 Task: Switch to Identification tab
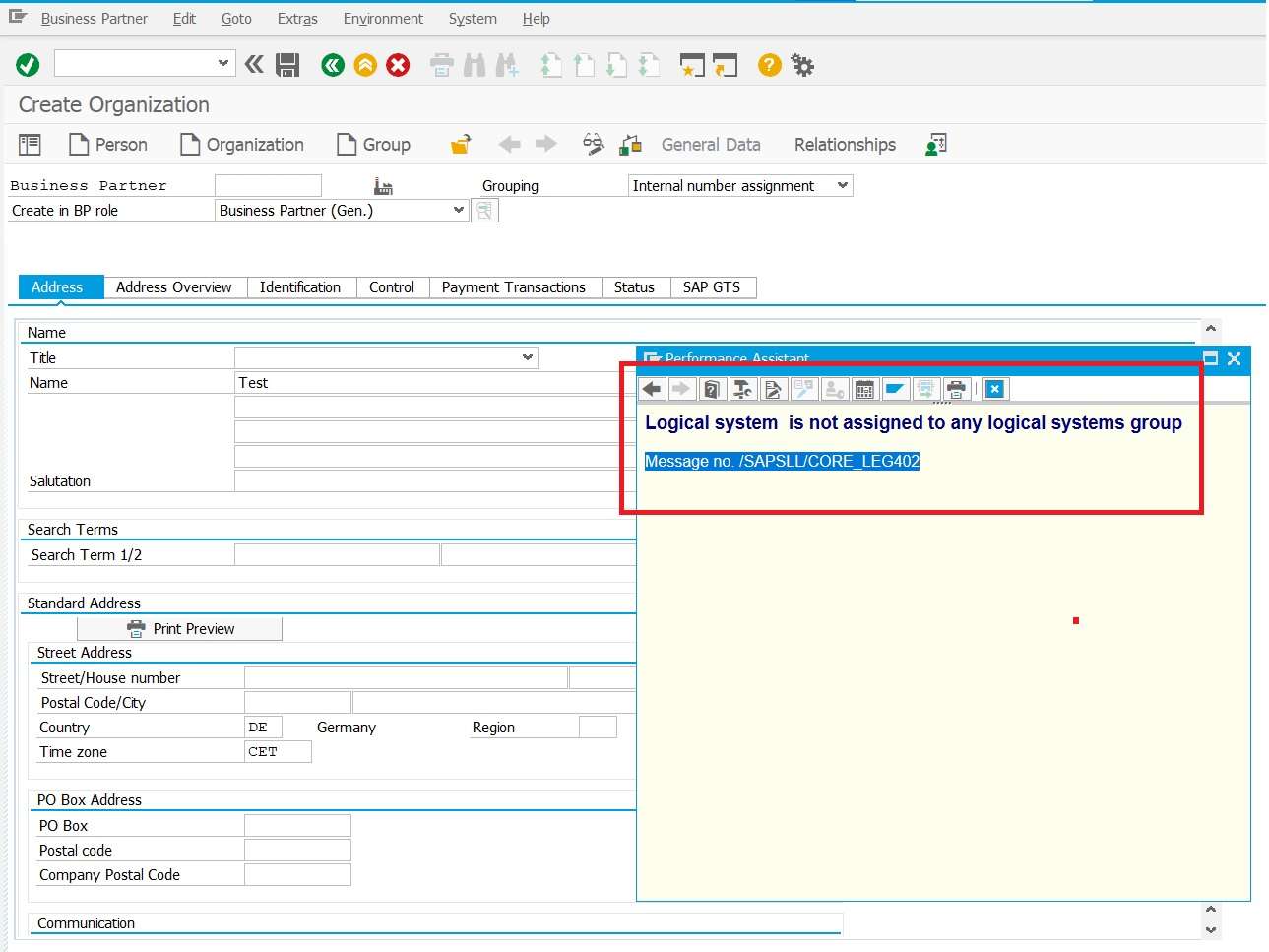(300, 287)
